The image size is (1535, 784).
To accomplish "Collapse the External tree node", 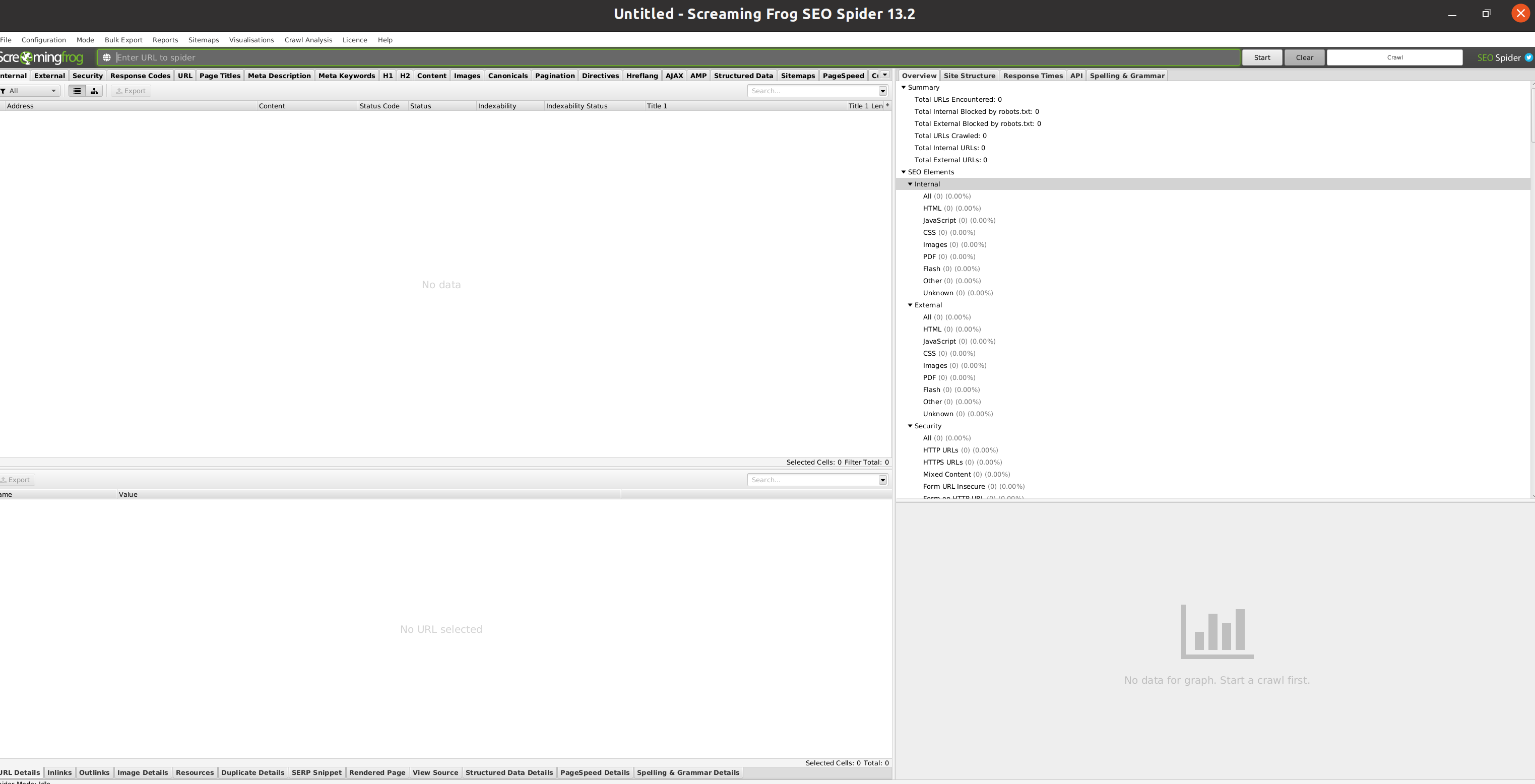I will [x=910, y=305].
